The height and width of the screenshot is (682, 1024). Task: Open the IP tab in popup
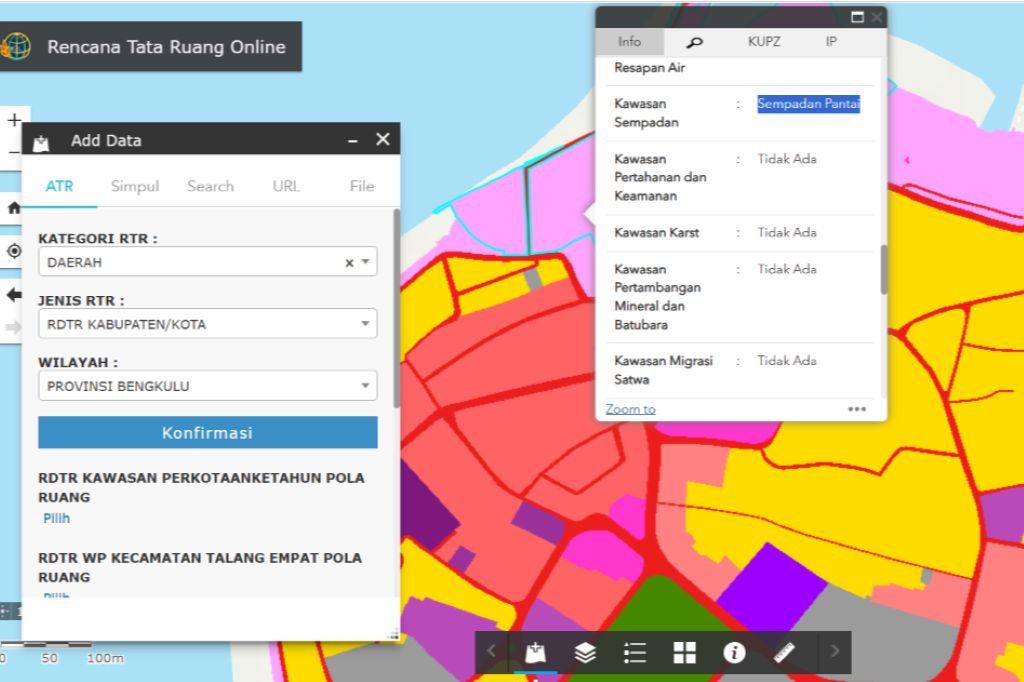pos(831,41)
